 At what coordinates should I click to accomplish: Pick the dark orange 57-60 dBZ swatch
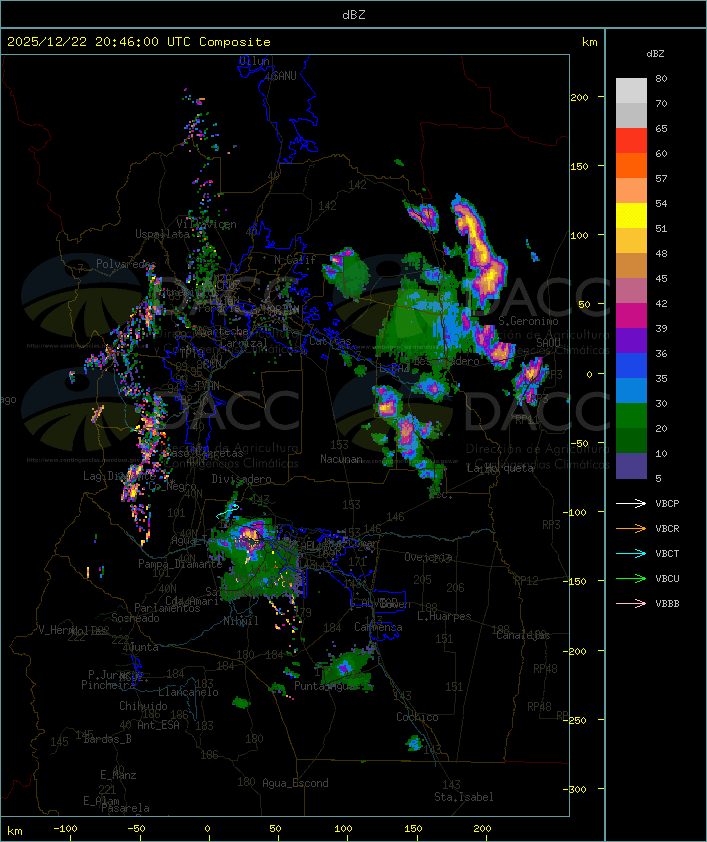(631, 165)
